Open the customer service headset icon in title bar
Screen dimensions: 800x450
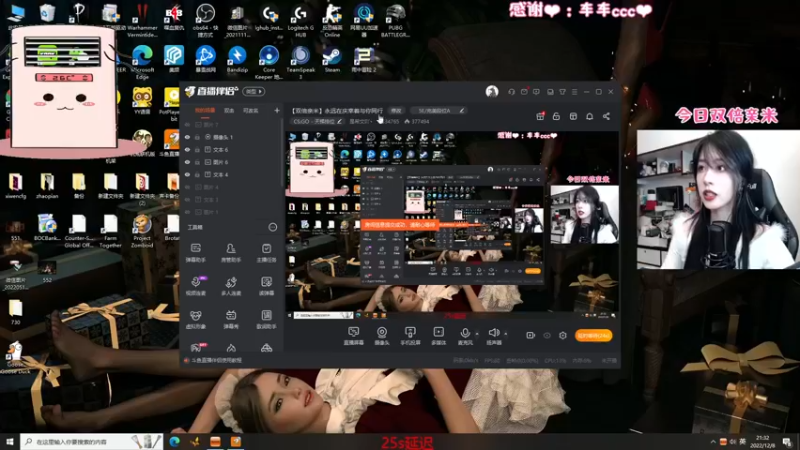(x=511, y=92)
